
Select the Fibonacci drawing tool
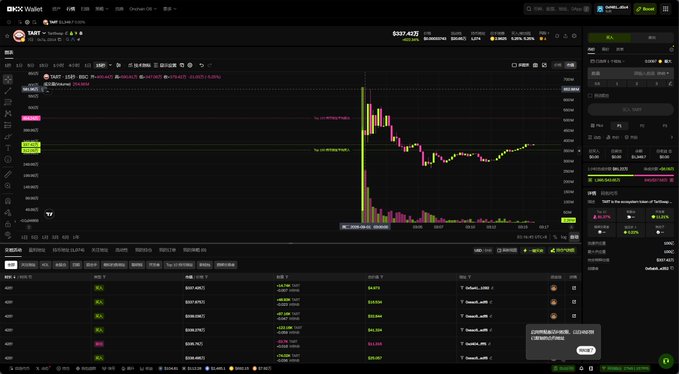tap(8, 102)
